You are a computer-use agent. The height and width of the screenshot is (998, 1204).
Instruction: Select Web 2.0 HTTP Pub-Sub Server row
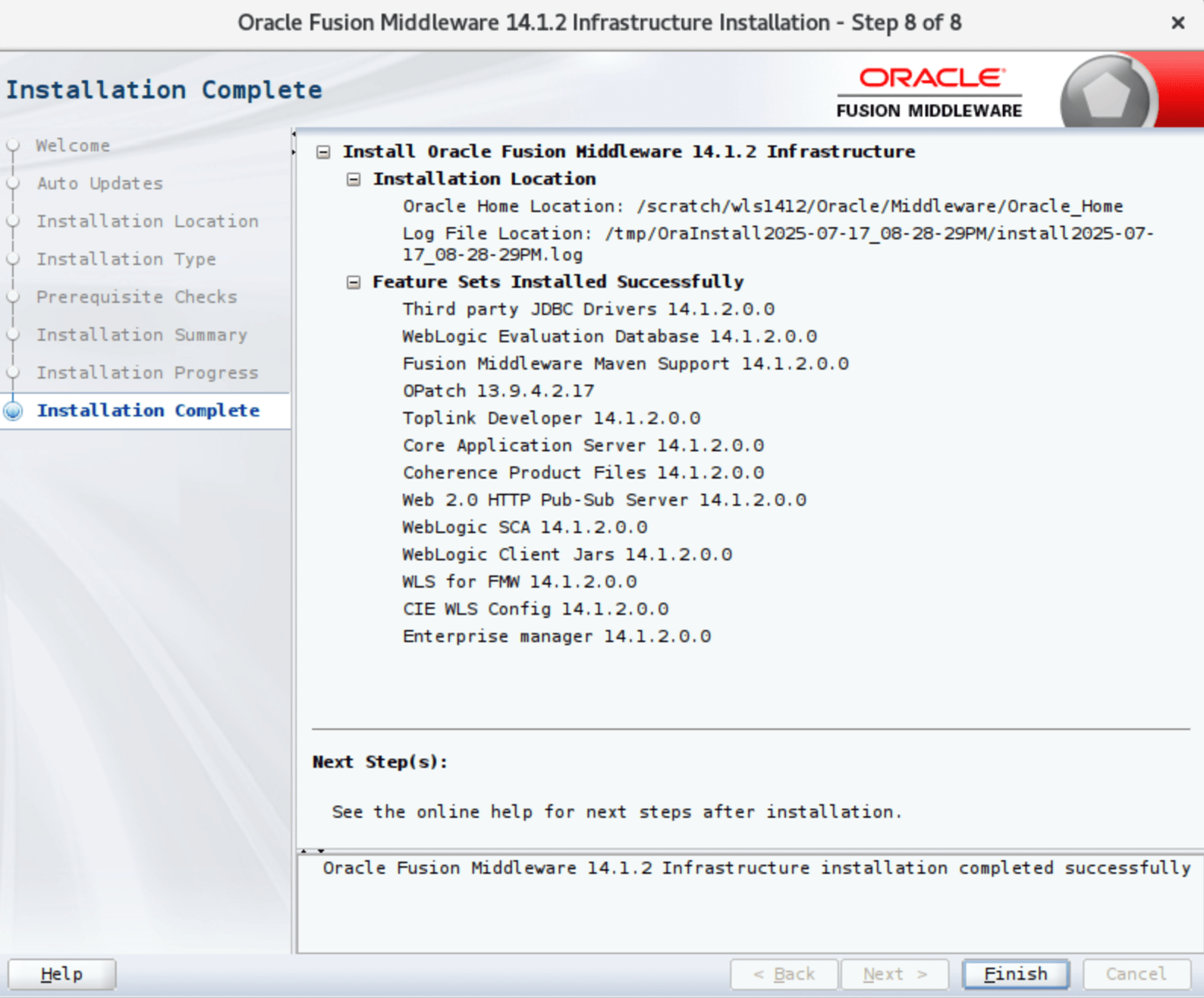(605, 501)
